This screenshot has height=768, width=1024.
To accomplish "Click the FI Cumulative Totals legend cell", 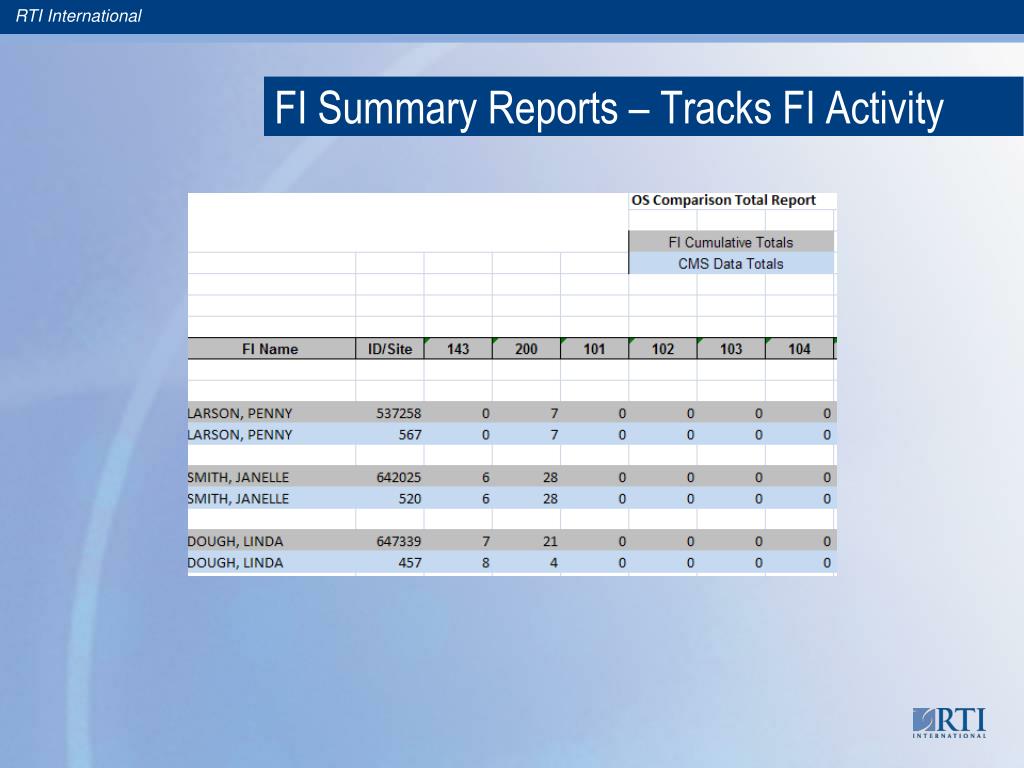I will click(x=731, y=242).
